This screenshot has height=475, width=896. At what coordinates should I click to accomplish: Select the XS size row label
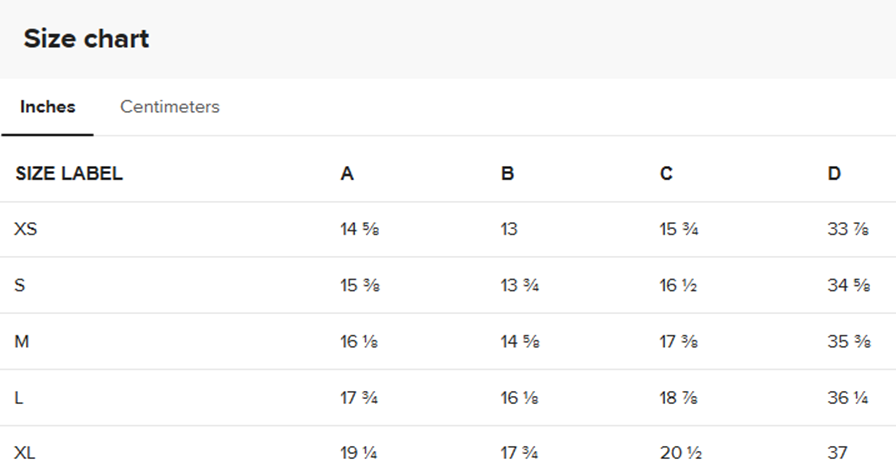[x=26, y=229]
